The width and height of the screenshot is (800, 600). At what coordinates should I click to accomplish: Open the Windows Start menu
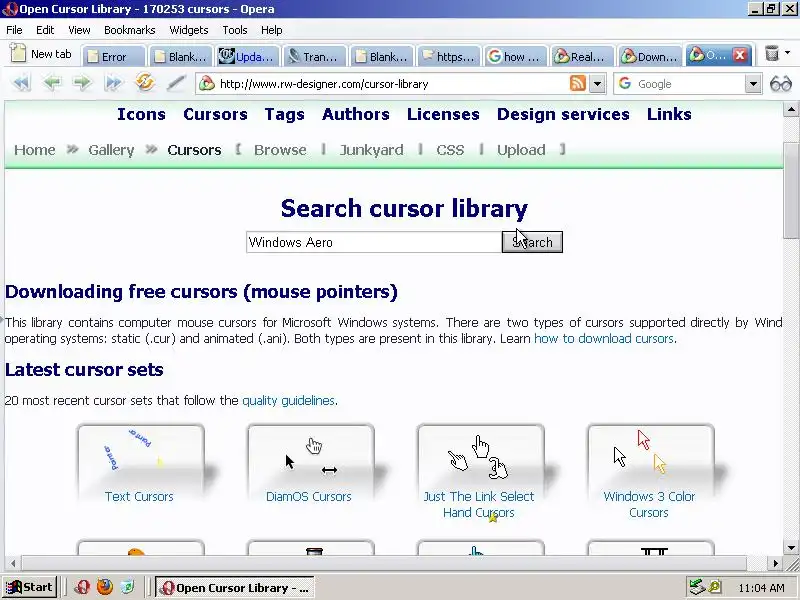(x=29, y=587)
